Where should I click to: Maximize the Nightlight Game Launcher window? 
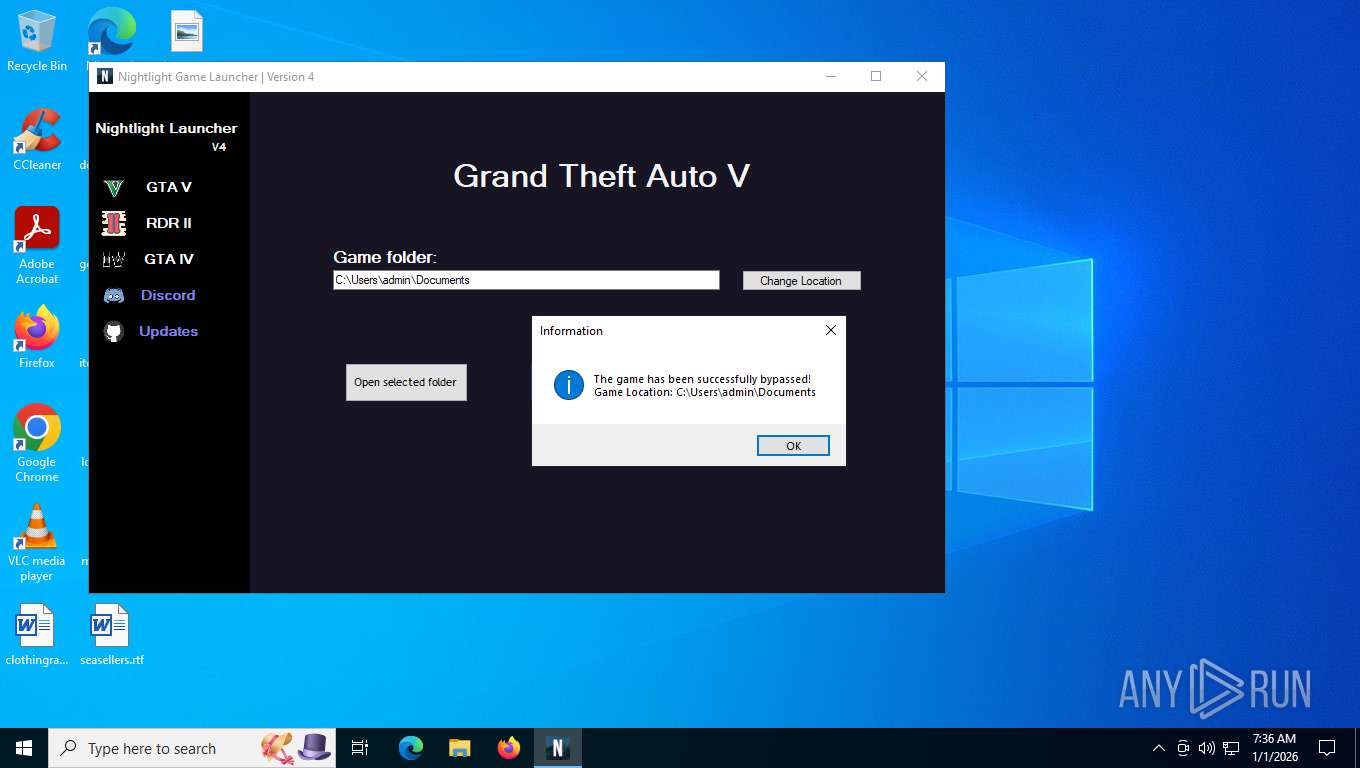(x=876, y=76)
